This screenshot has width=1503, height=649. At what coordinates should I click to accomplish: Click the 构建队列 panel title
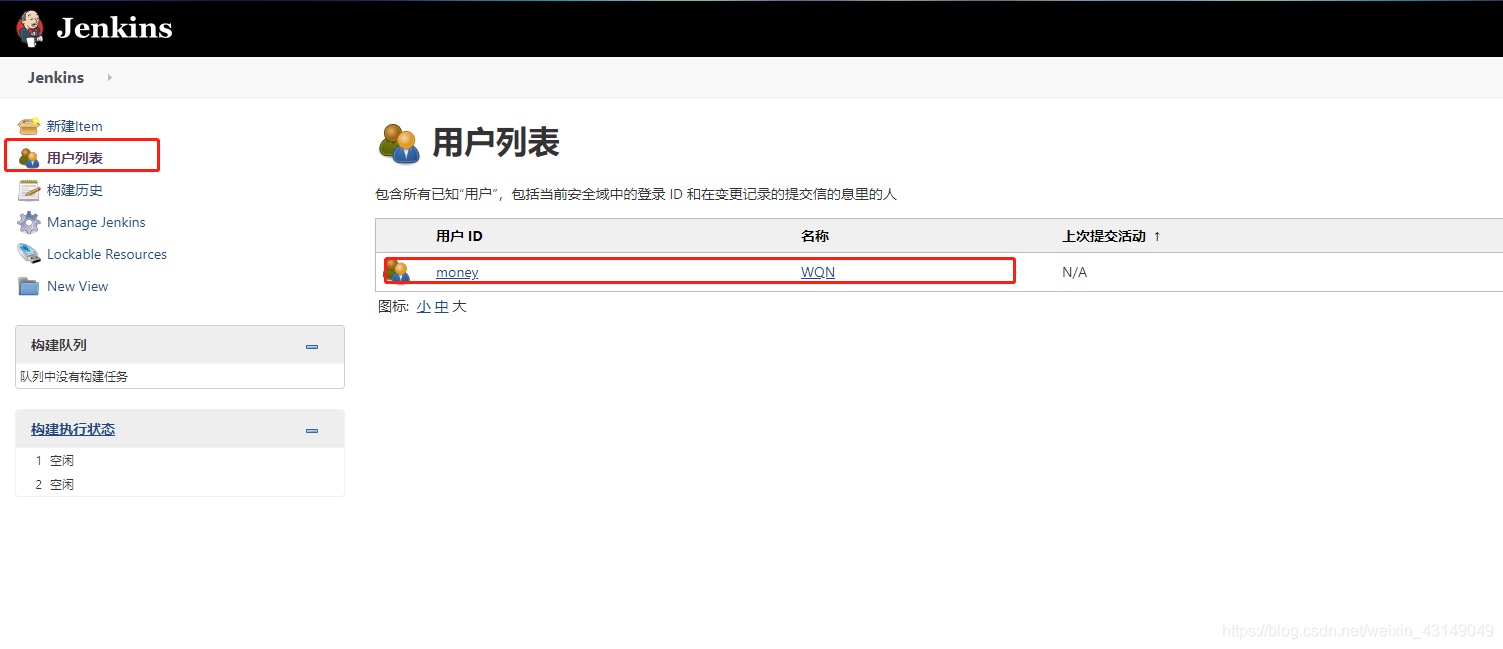[59, 345]
